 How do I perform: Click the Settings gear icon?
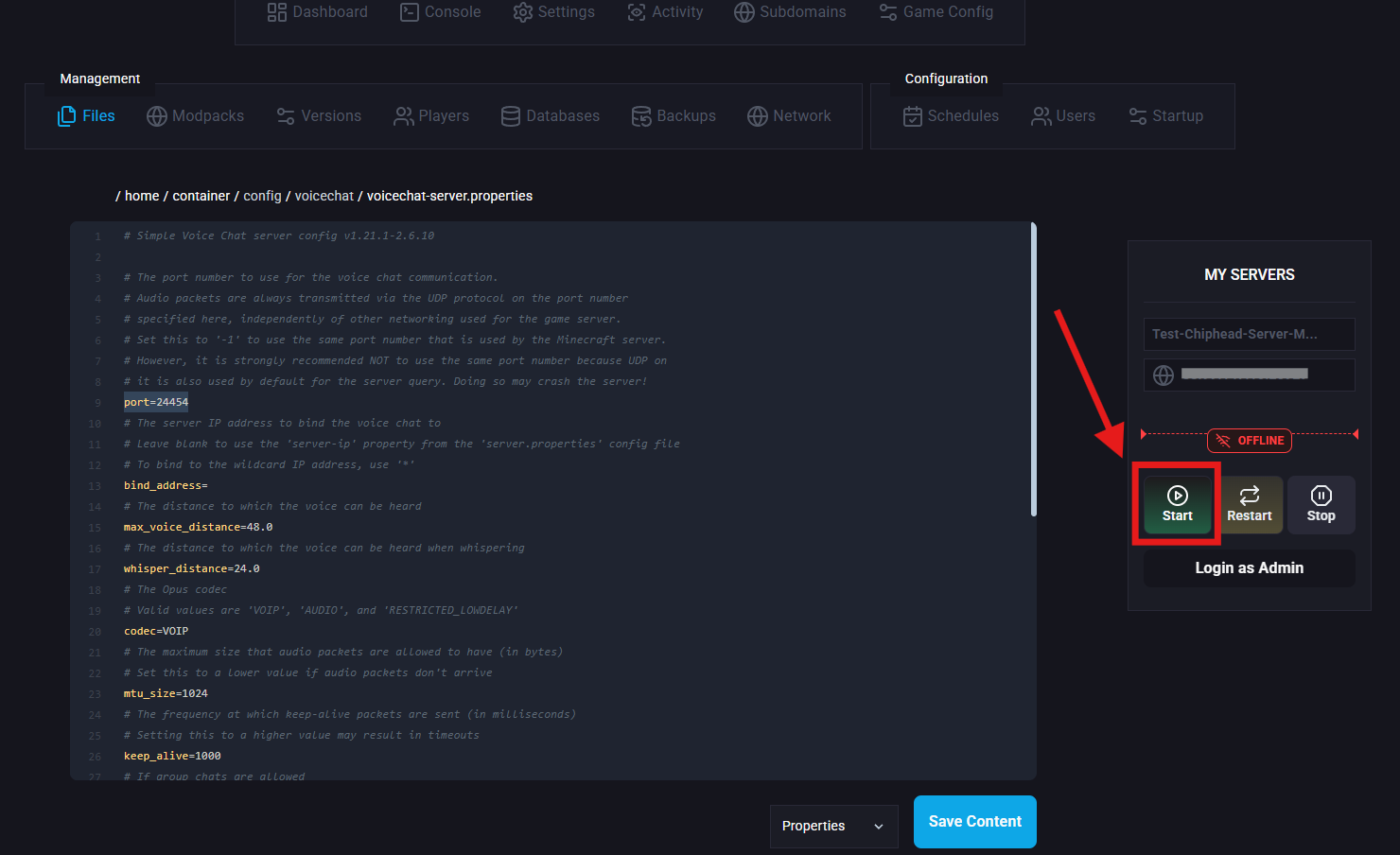pyautogui.click(x=522, y=12)
